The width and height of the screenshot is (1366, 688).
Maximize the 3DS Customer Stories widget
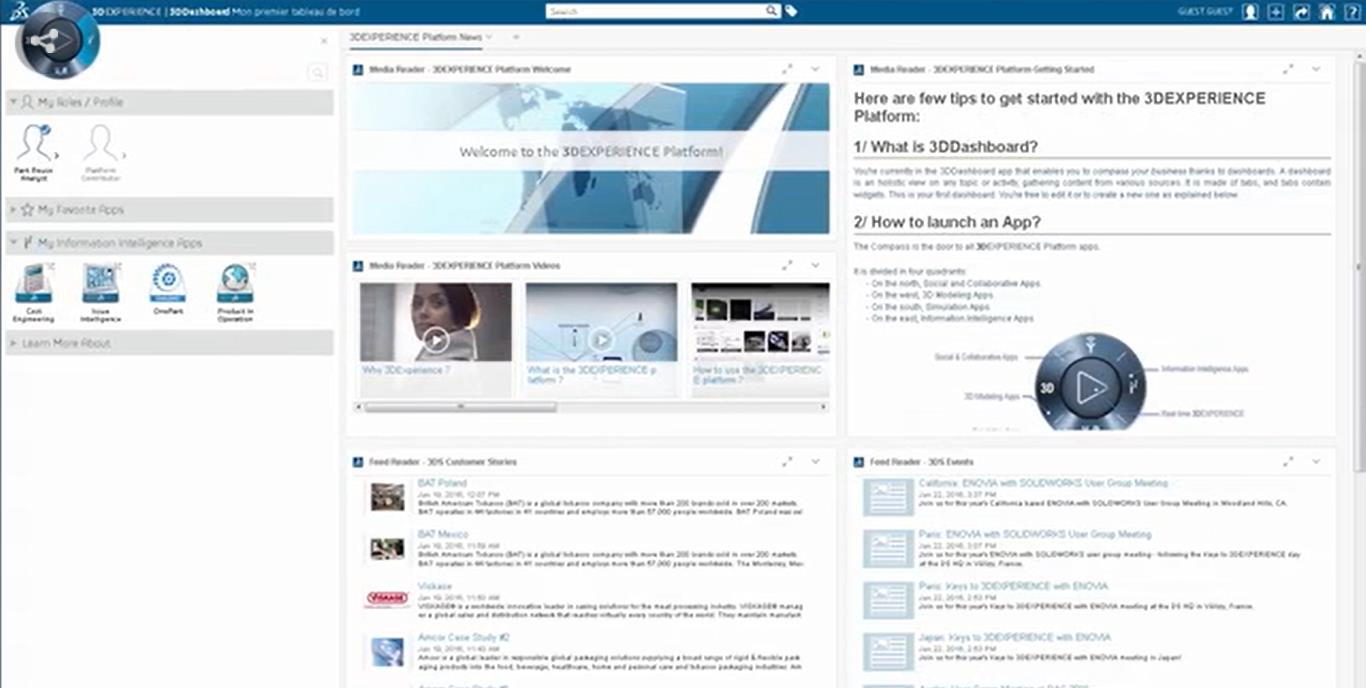point(788,461)
